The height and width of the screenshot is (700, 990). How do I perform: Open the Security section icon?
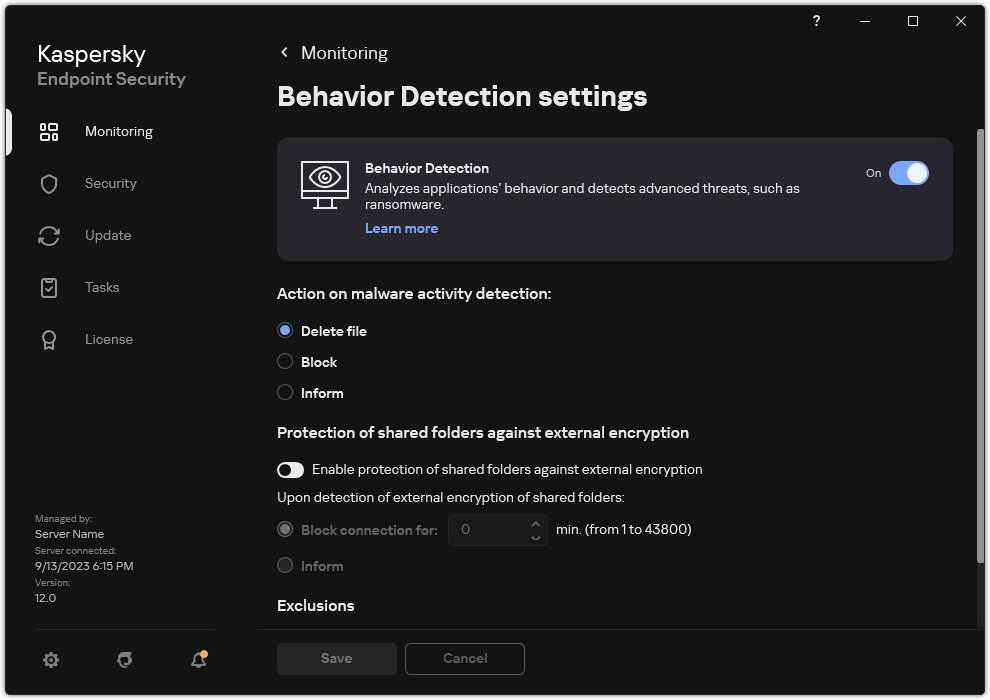pos(49,183)
